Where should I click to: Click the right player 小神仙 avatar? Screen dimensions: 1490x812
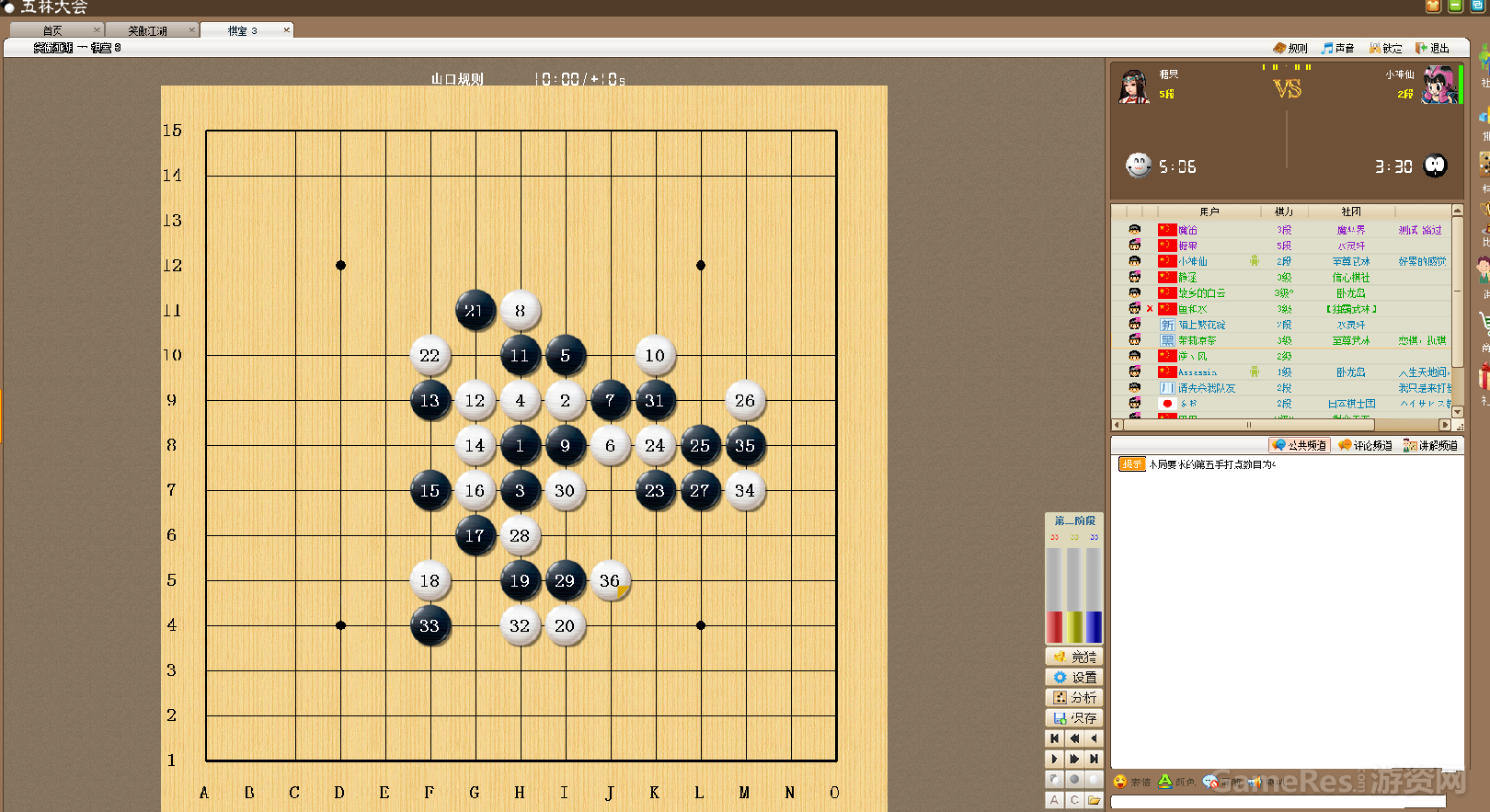coord(1438,86)
